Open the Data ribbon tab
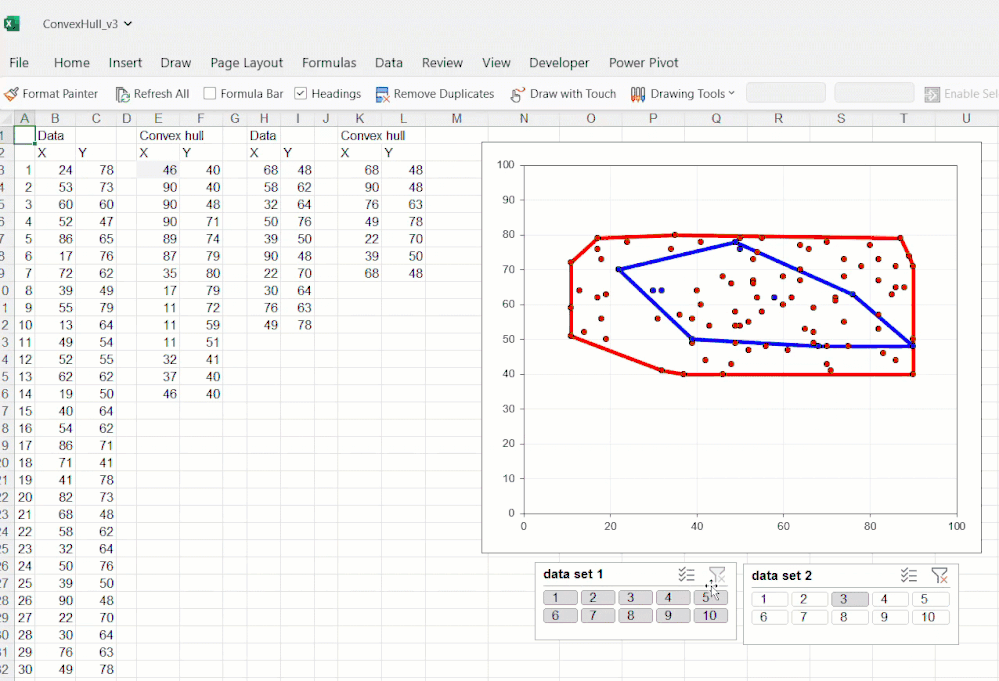The width and height of the screenshot is (999, 681). (x=389, y=62)
